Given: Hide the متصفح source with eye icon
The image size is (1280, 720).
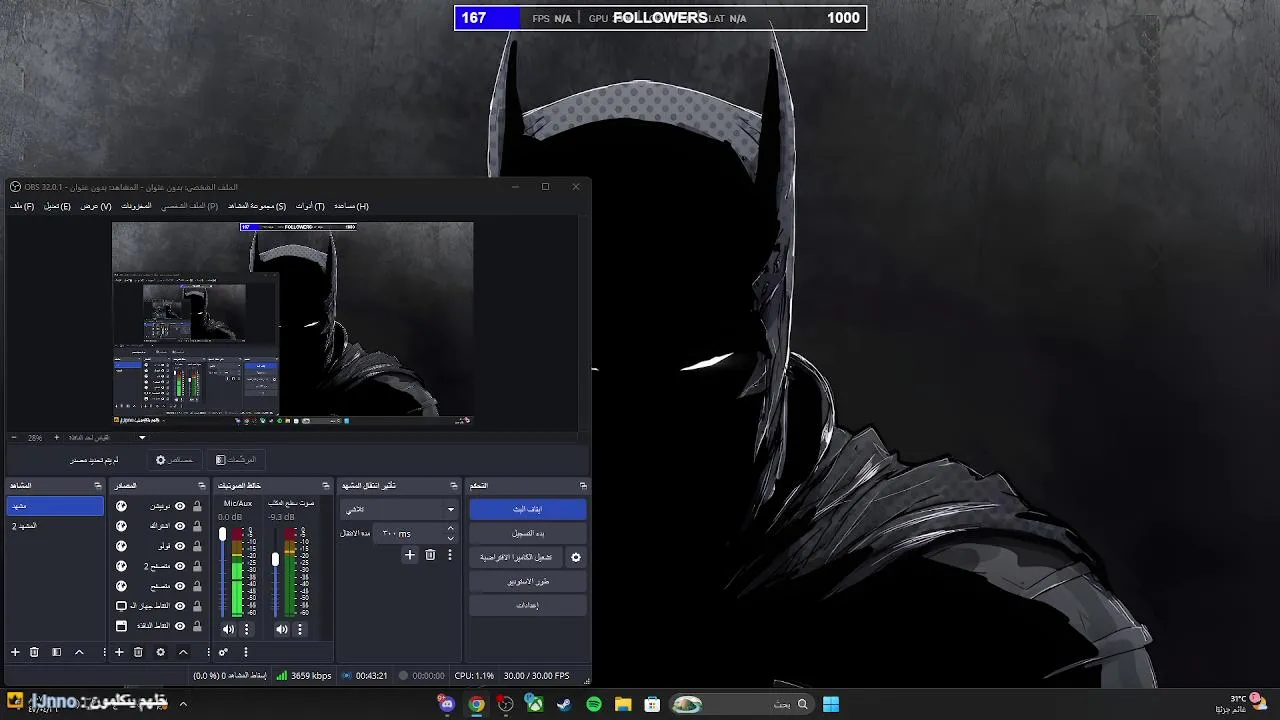Looking at the screenshot, I should click(x=181, y=586).
